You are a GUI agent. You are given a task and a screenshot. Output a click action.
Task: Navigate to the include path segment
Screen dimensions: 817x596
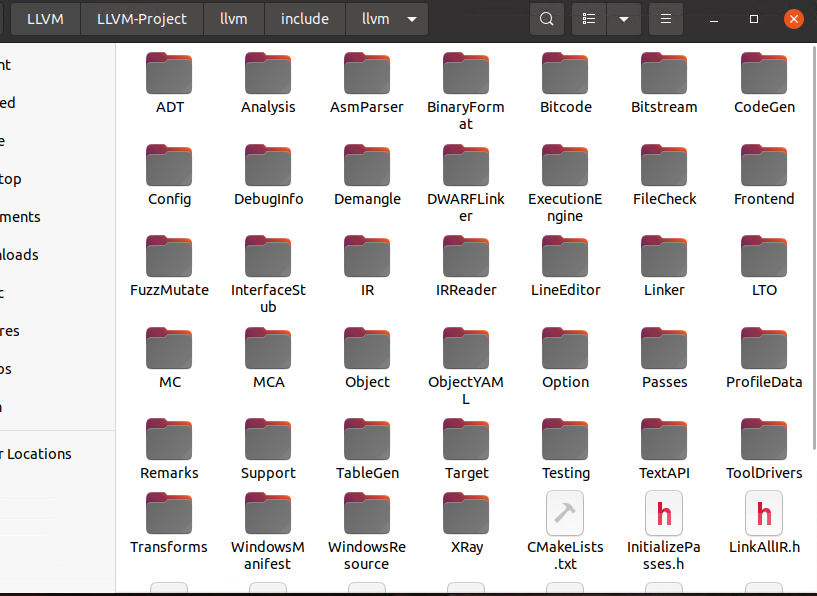305,19
